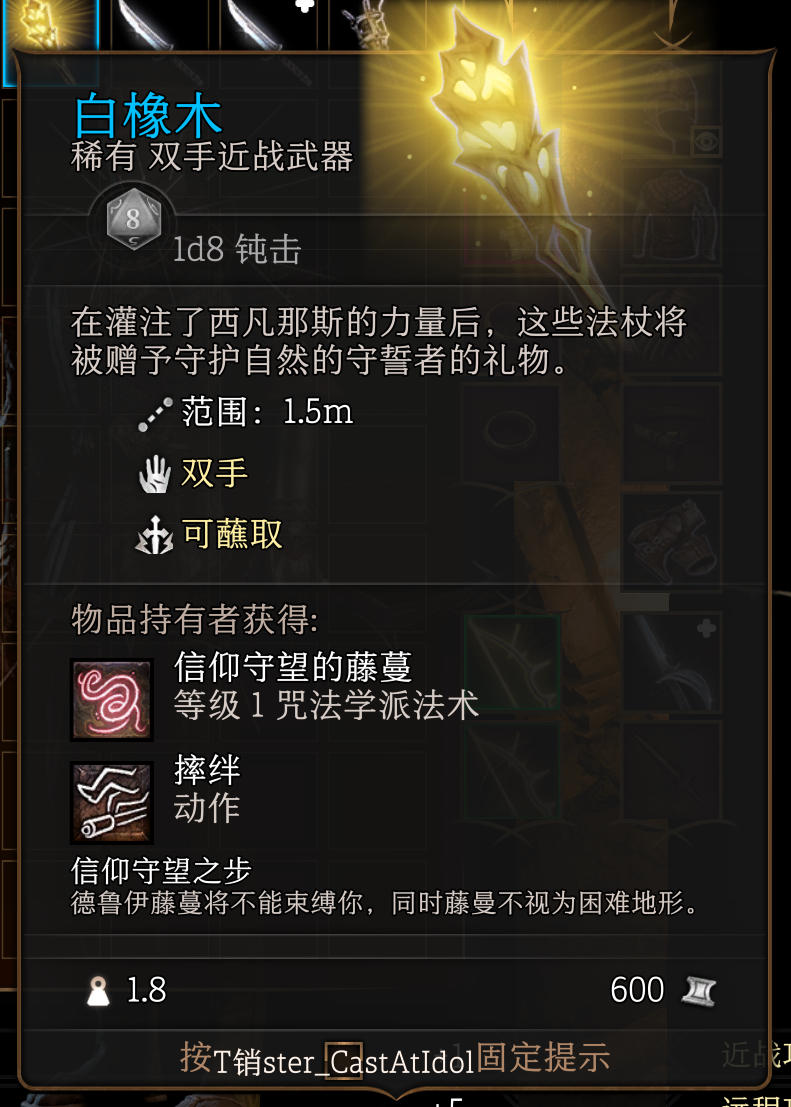The image size is (791, 1107).
Task: Select the gloves equipment slot
Action: click(x=670, y=541)
